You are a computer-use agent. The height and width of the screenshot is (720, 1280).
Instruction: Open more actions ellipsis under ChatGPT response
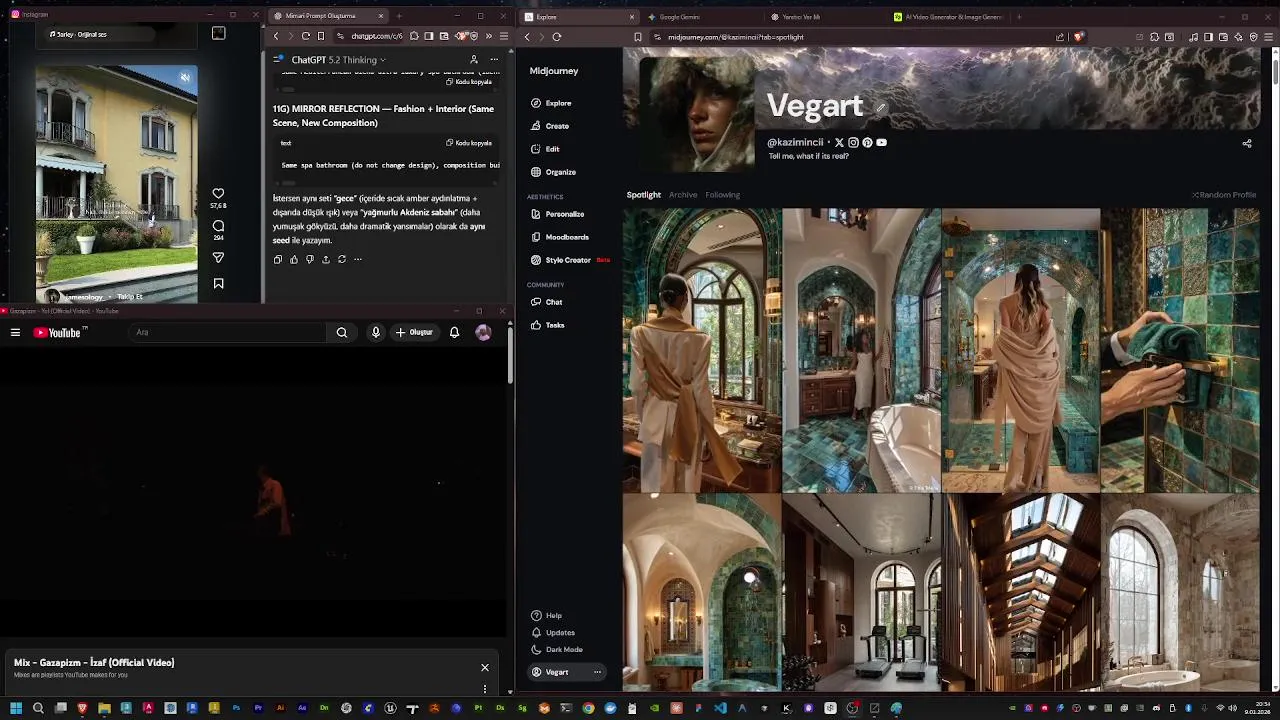pos(358,259)
